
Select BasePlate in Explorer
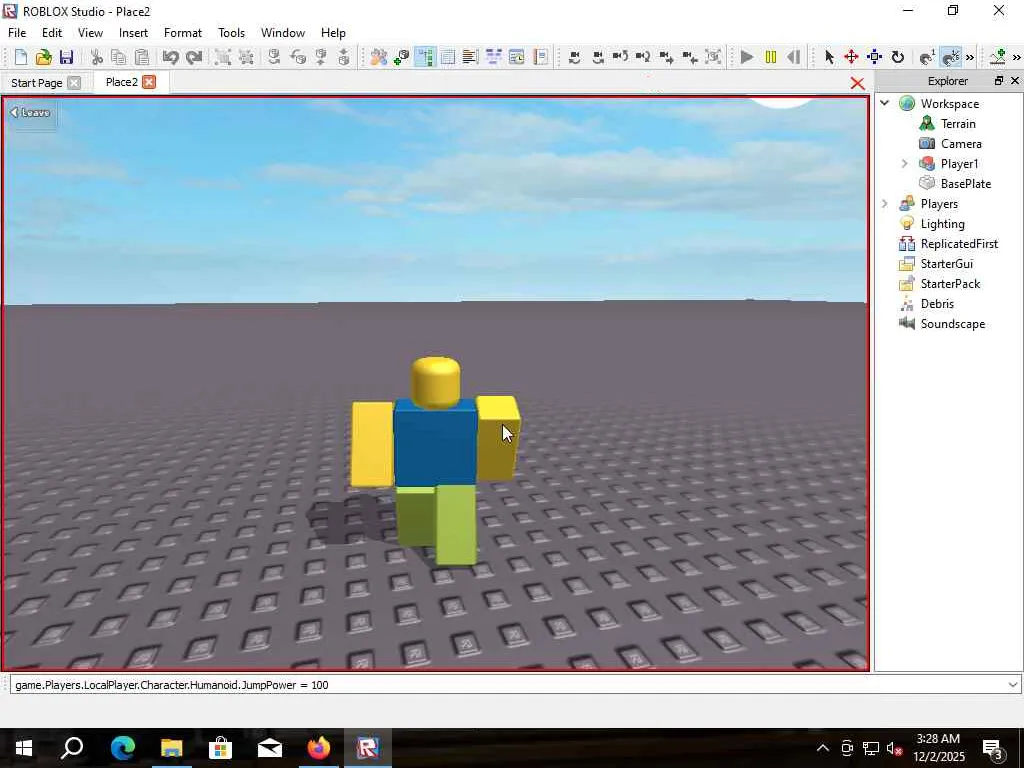(x=965, y=184)
